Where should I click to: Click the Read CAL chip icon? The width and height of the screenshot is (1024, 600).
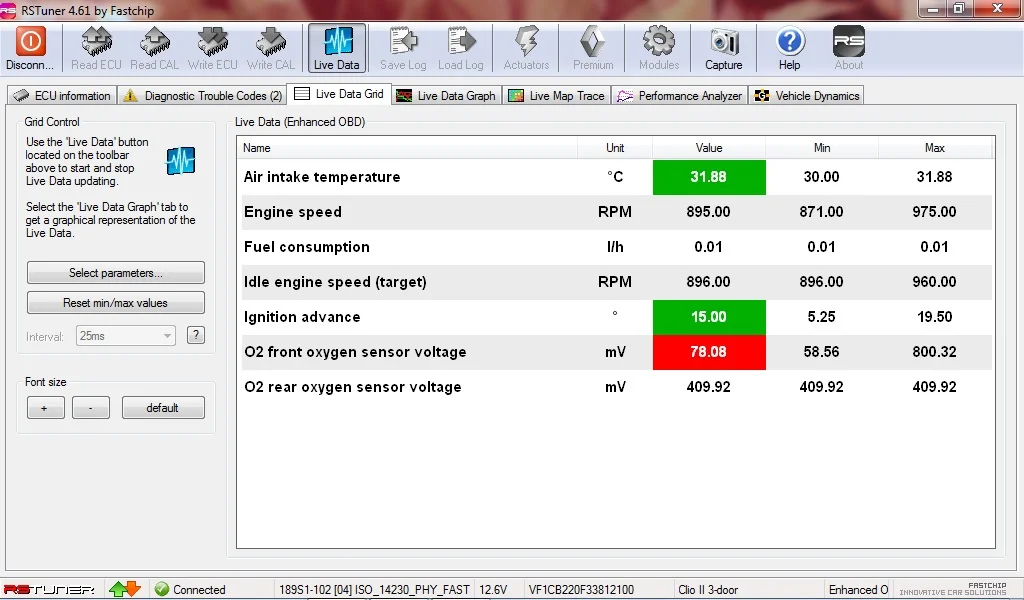pos(155,41)
